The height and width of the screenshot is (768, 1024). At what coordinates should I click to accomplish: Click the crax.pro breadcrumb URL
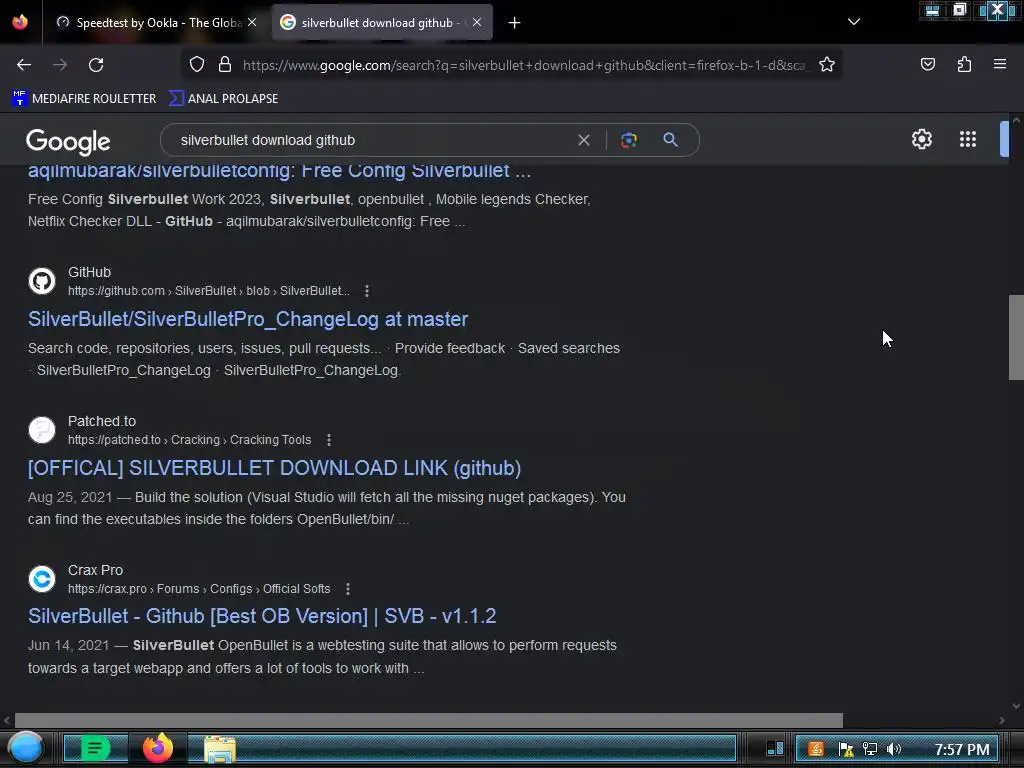tap(199, 589)
